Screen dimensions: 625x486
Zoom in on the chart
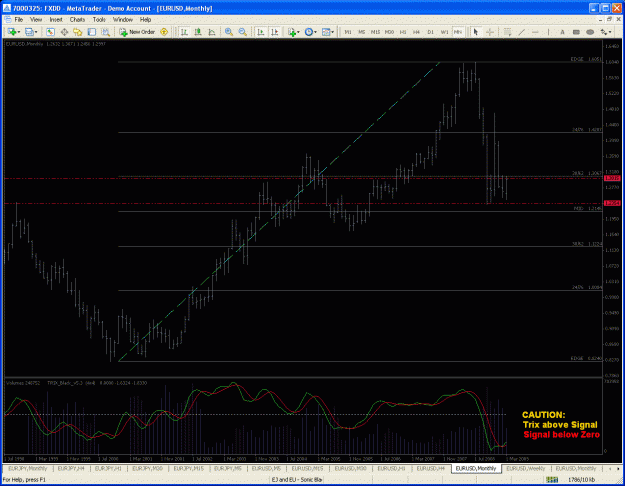(229, 32)
